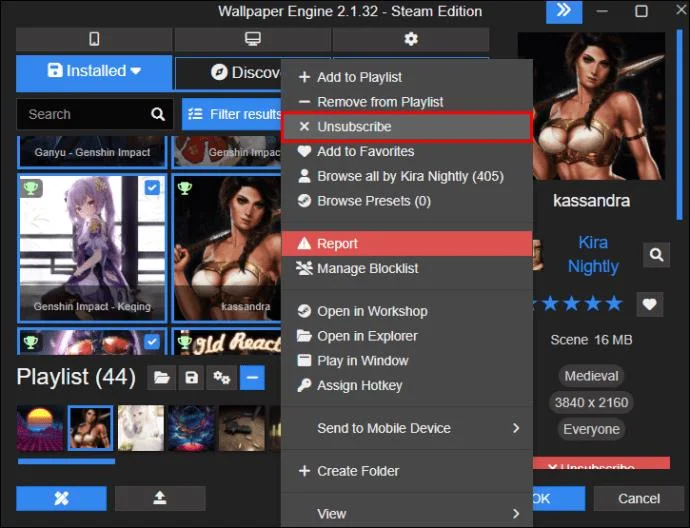Select the white animal playlist thumbnail

[141, 428]
